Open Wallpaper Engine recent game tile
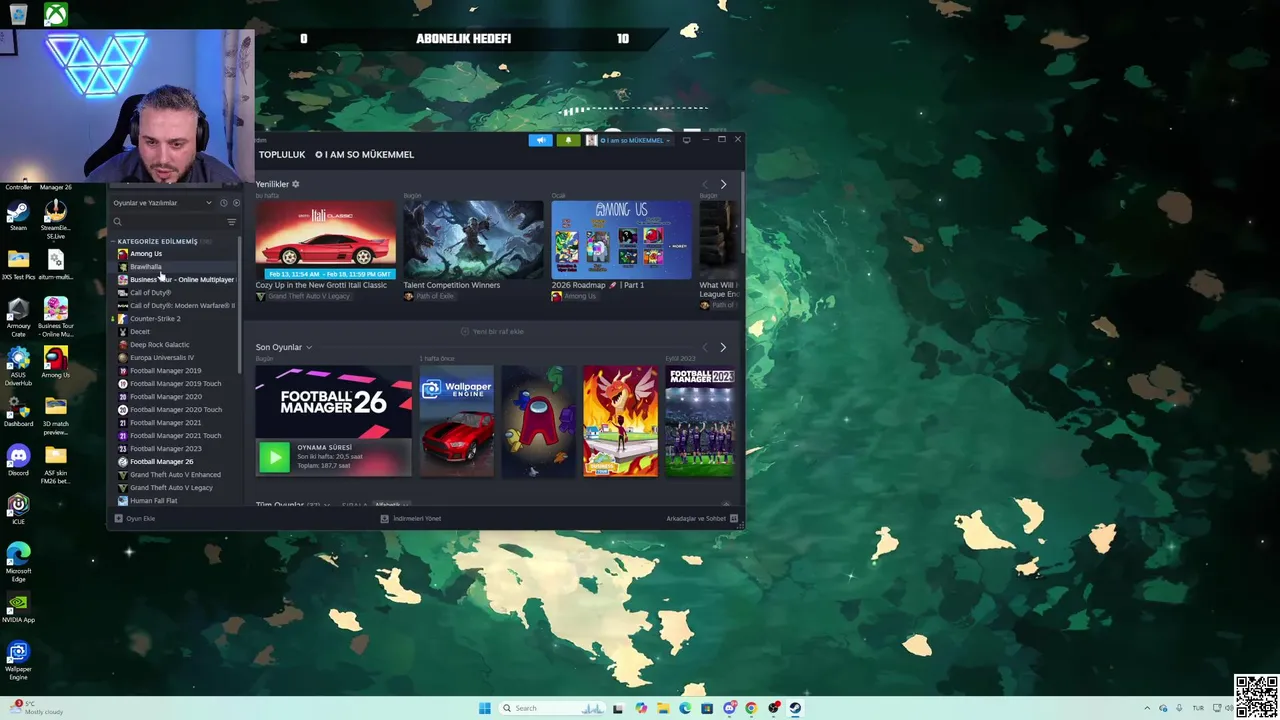1280x720 pixels. click(x=456, y=421)
